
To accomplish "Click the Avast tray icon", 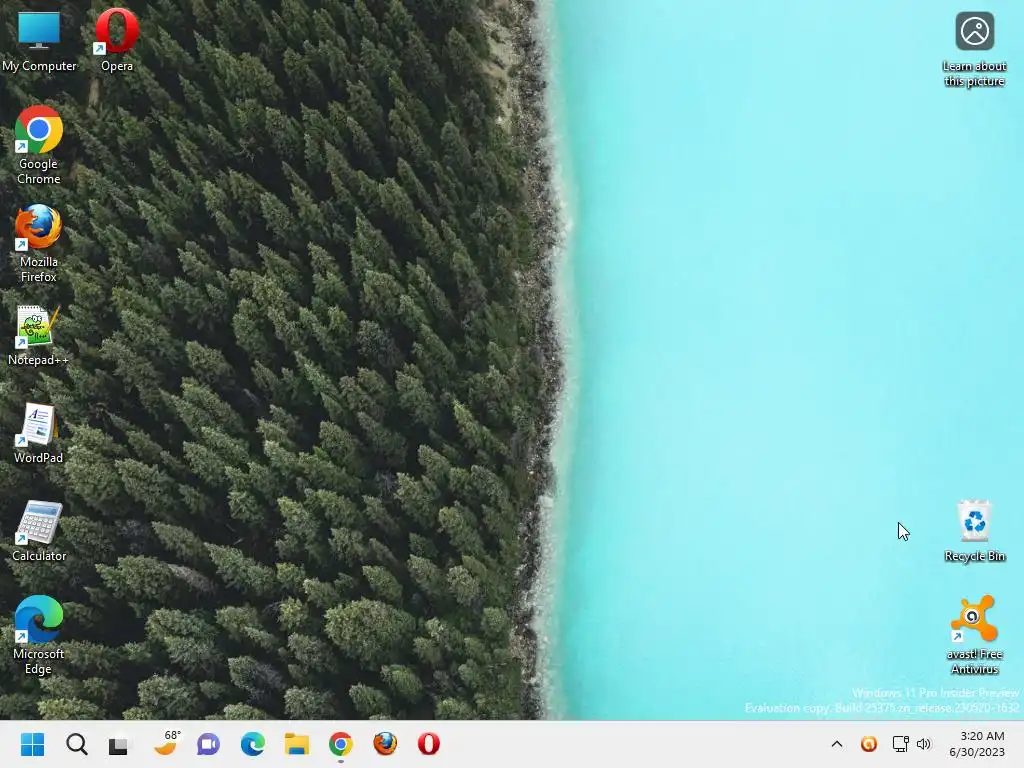I will [869, 744].
